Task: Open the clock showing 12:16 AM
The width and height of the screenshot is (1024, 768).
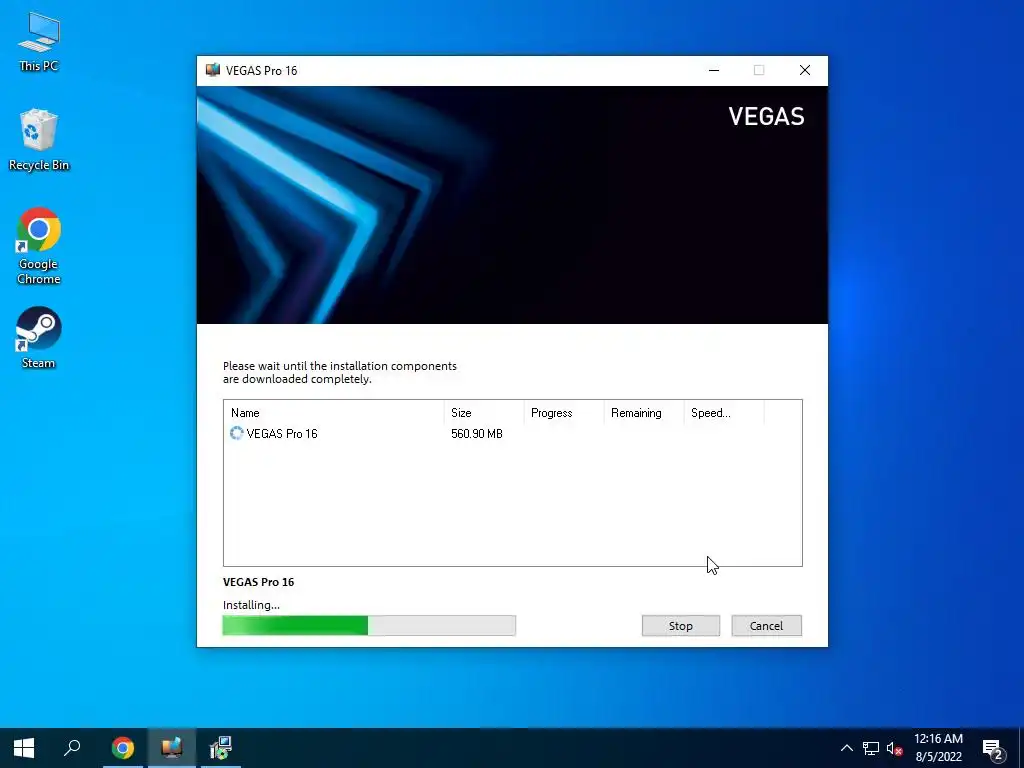Action: 938,748
